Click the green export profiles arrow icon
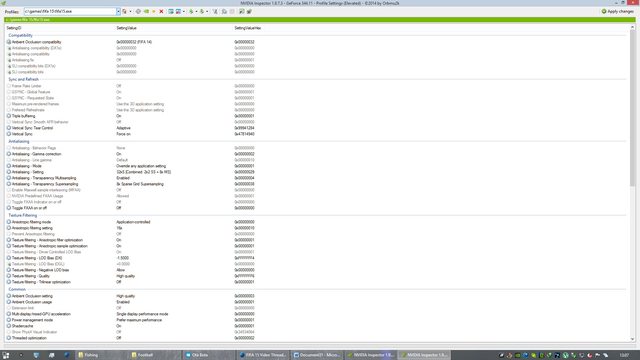 pos(191,11)
